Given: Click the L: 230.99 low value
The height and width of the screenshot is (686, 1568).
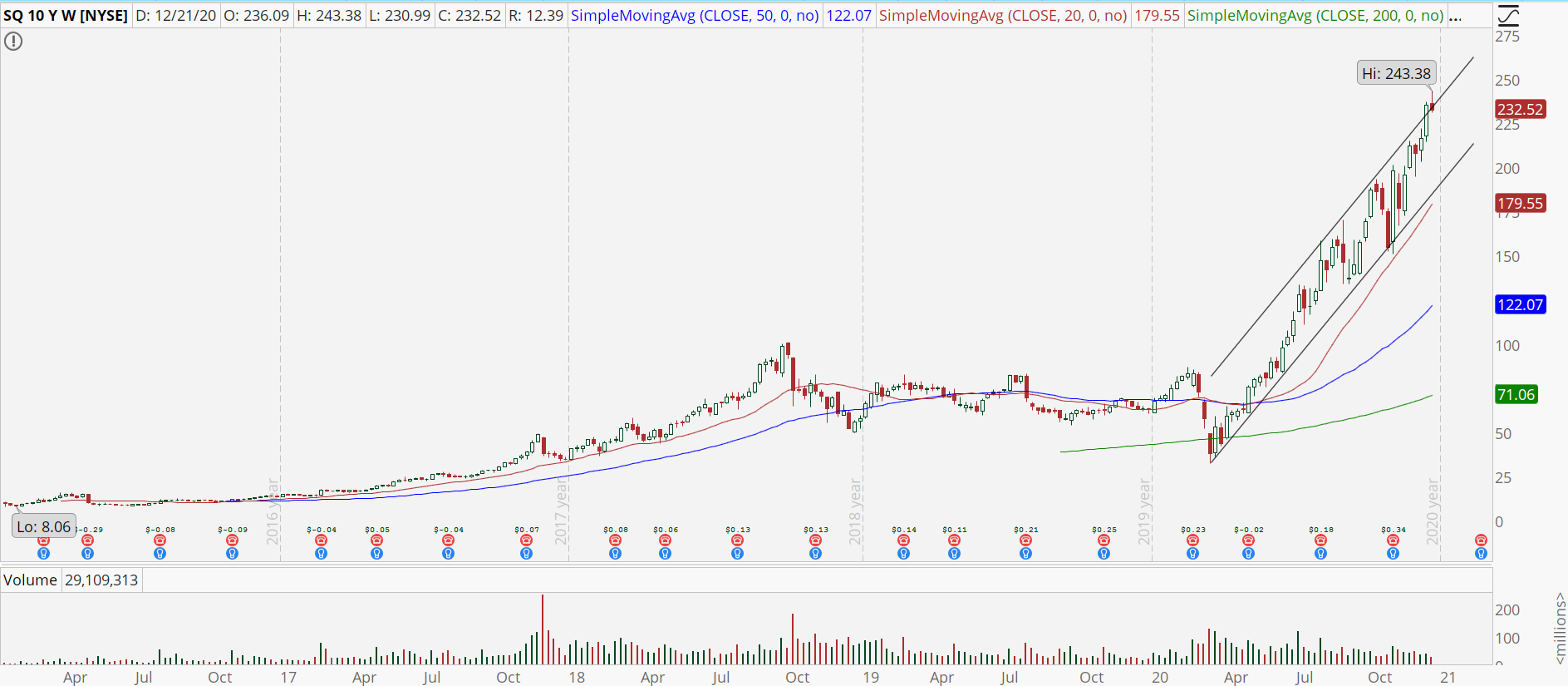Looking at the screenshot, I should coord(400,16).
